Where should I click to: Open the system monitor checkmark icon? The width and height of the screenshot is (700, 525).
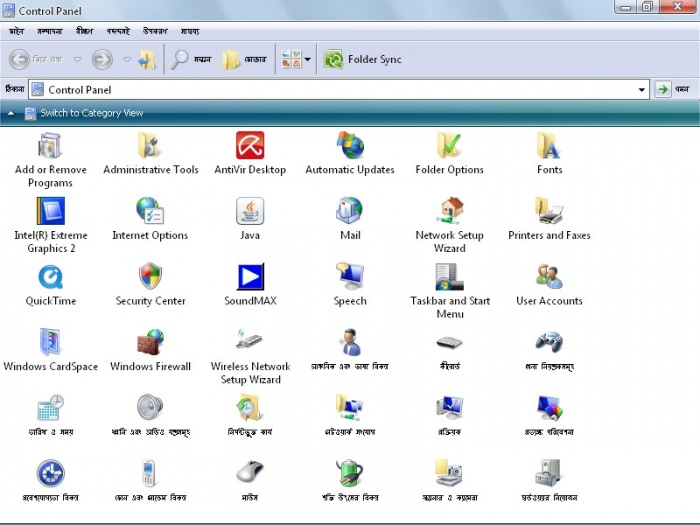click(450, 416)
